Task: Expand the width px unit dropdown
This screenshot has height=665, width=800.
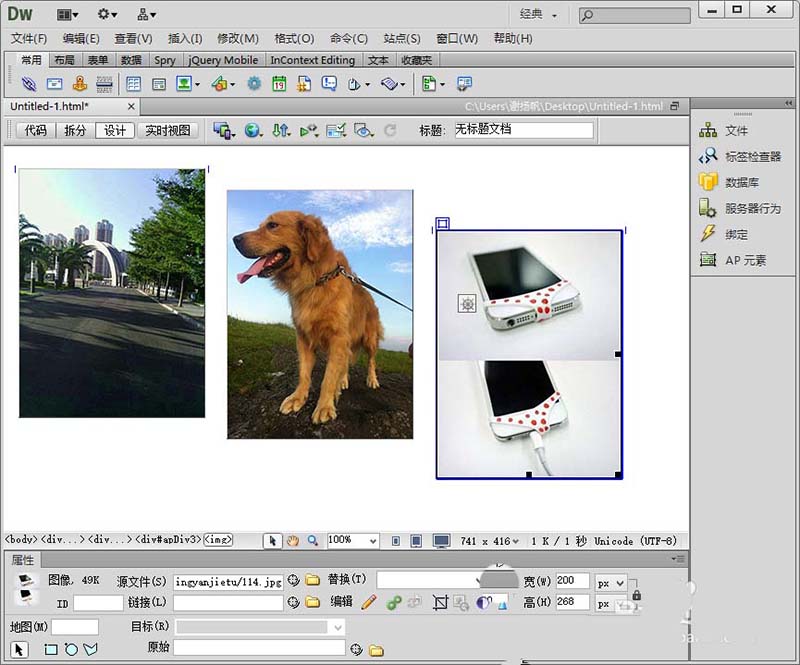Action: (x=611, y=583)
